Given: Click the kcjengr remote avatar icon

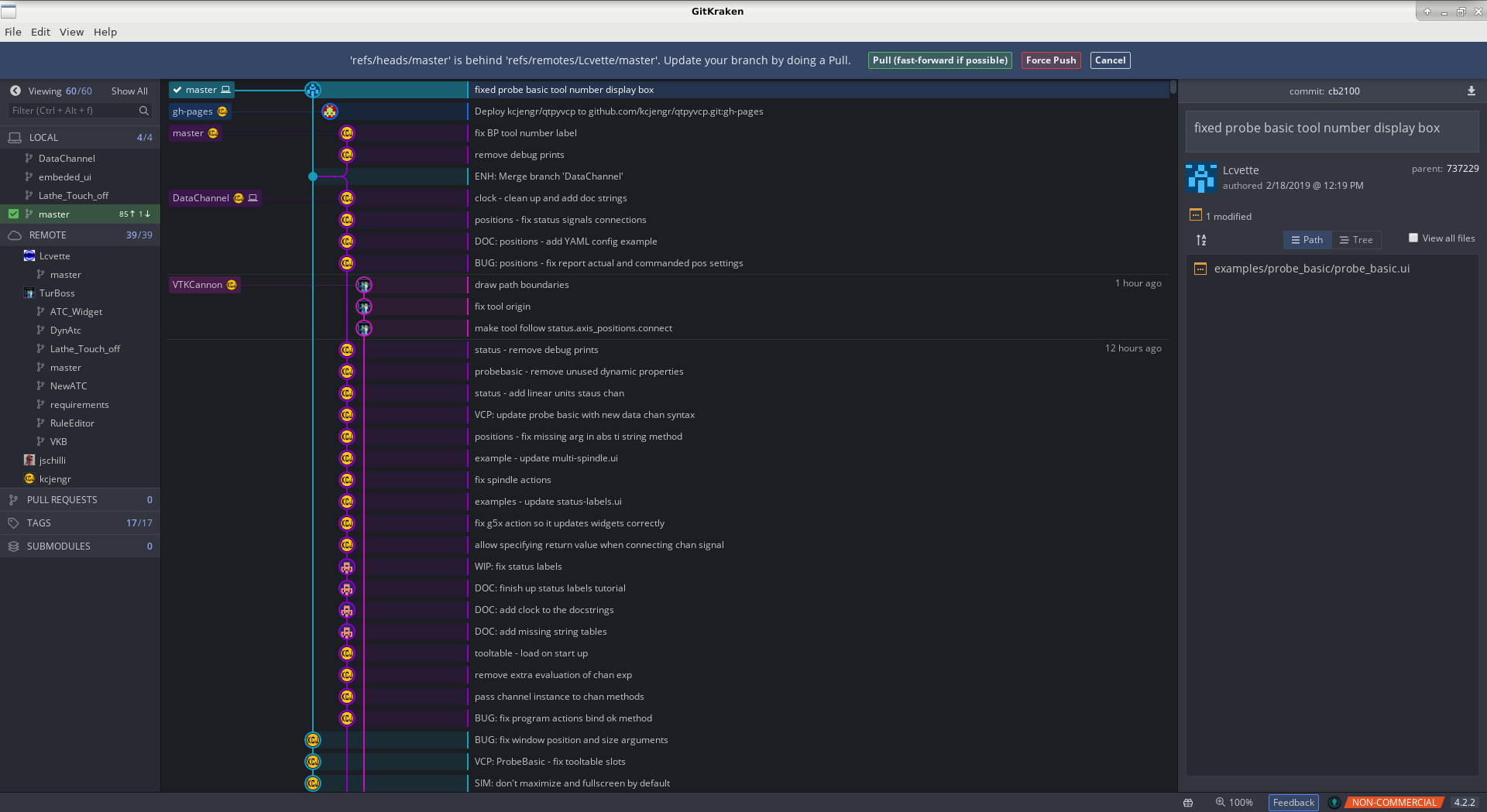Looking at the screenshot, I should (x=29, y=478).
